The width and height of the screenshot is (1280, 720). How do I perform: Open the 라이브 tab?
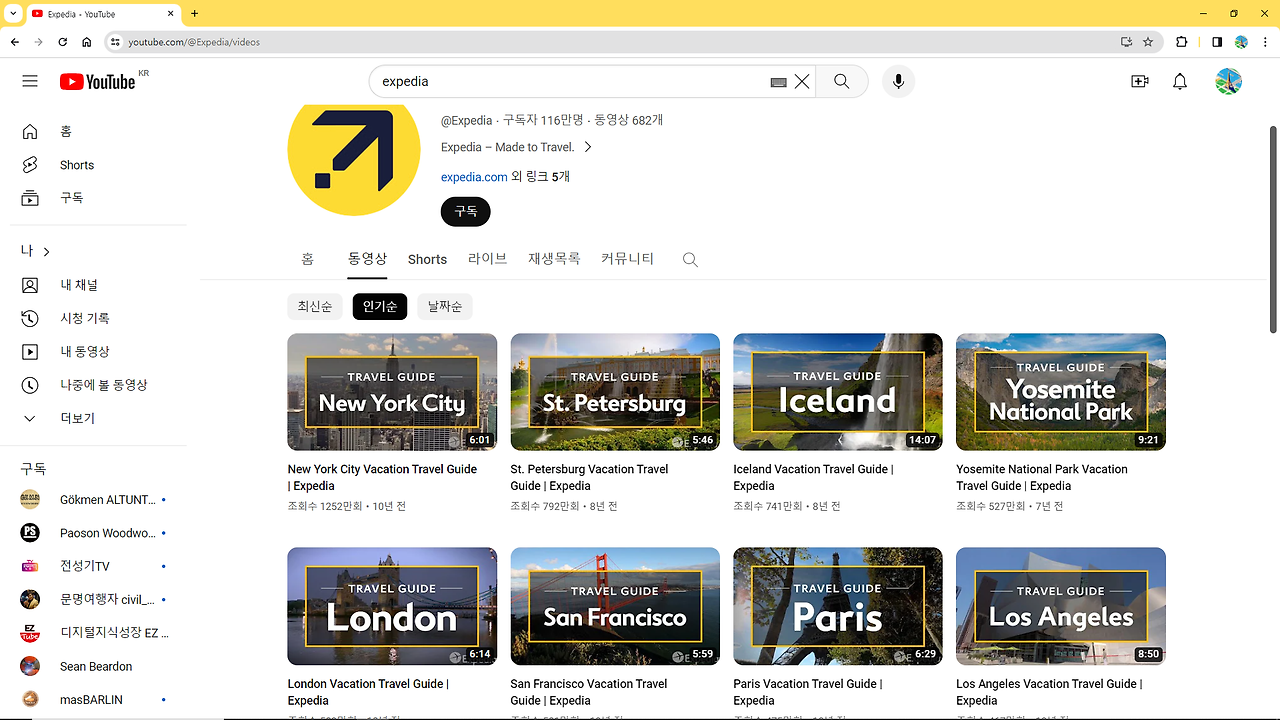click(488, 259)
